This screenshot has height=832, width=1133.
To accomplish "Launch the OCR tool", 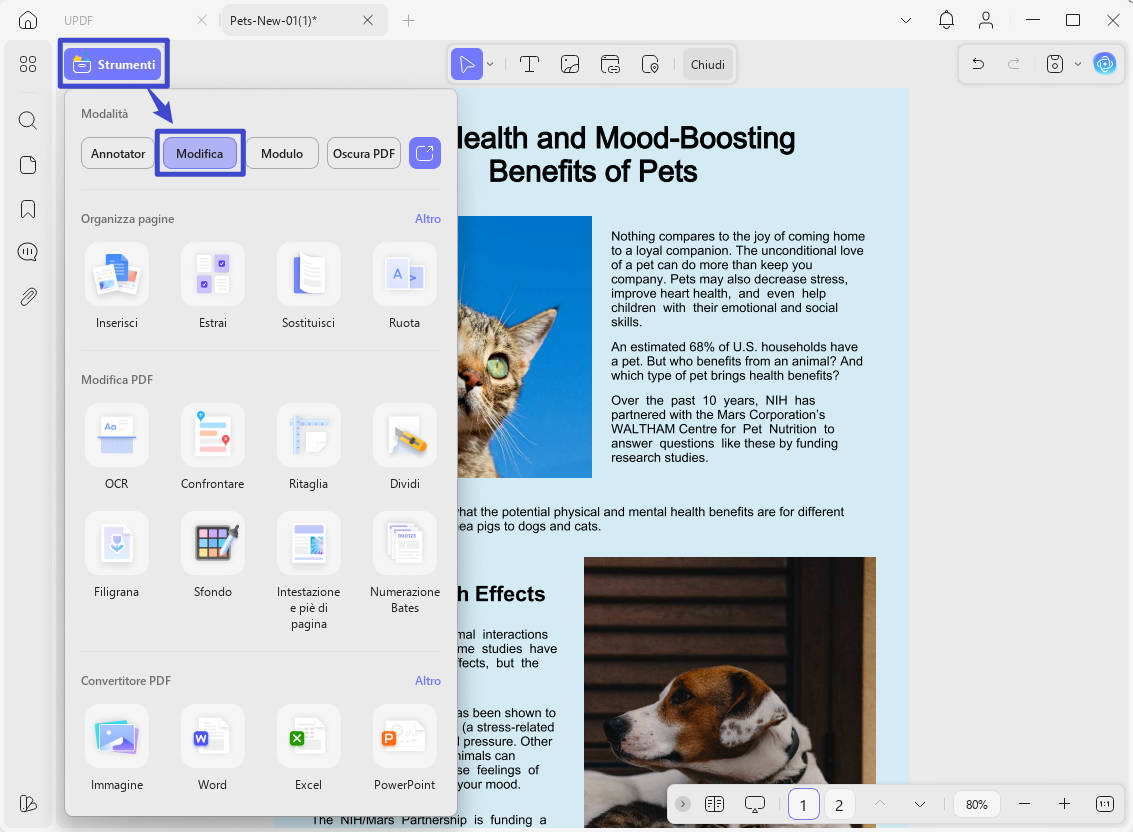I will pos(116,447).
